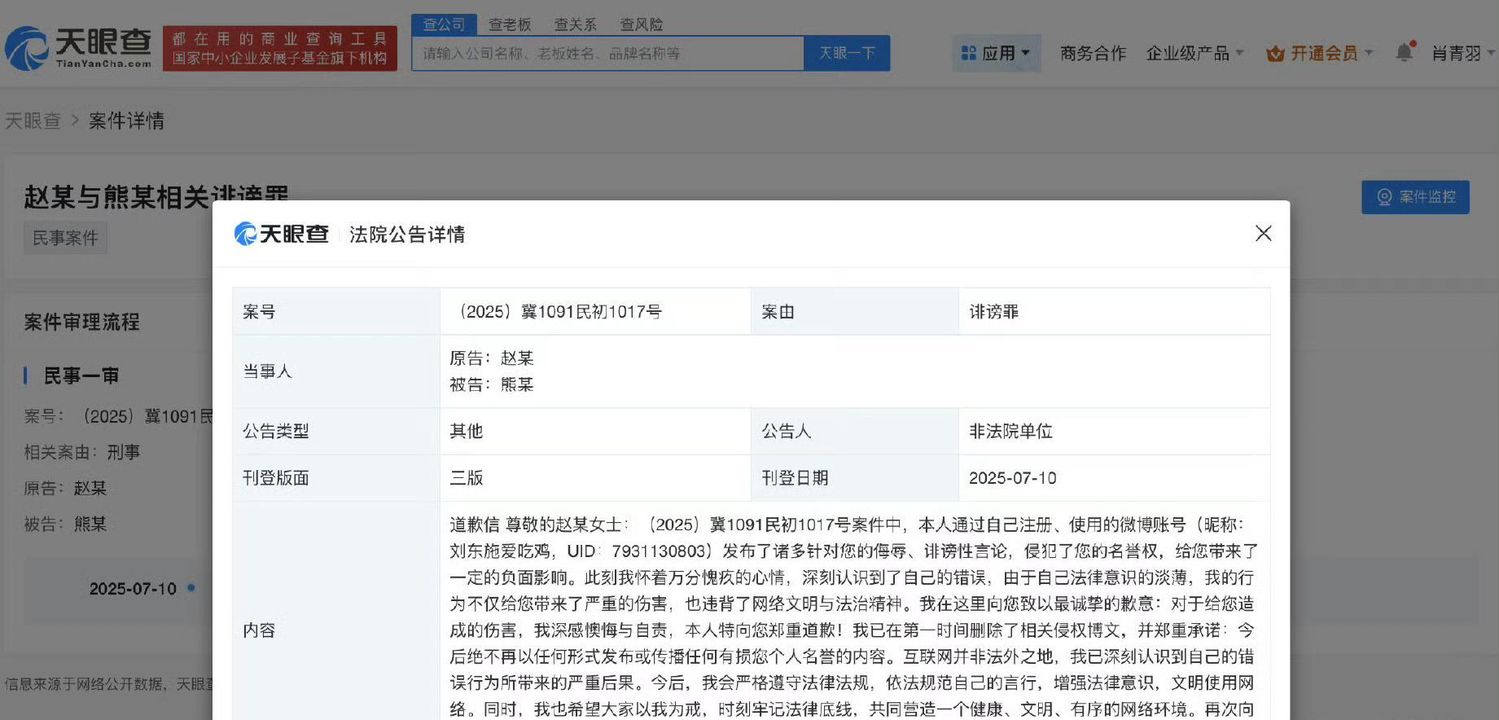Open the 商务合作 link

pos(1093,53)
